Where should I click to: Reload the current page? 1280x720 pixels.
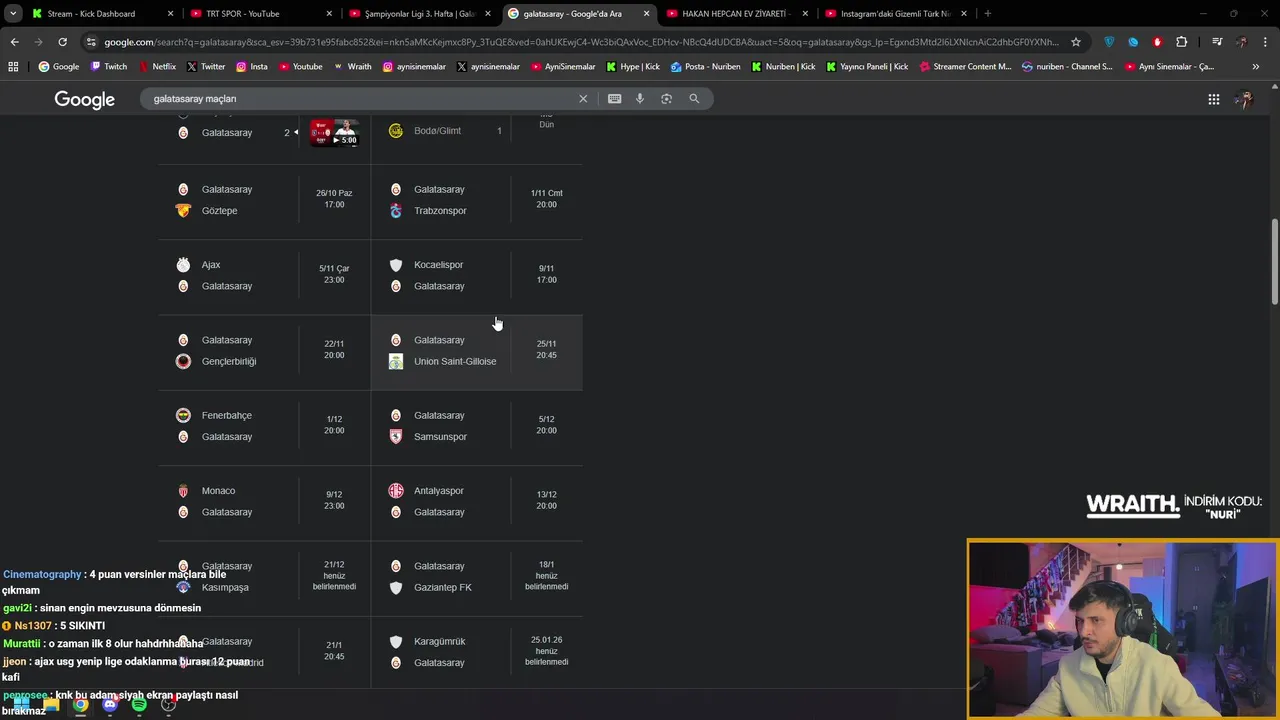pos(62,42)
